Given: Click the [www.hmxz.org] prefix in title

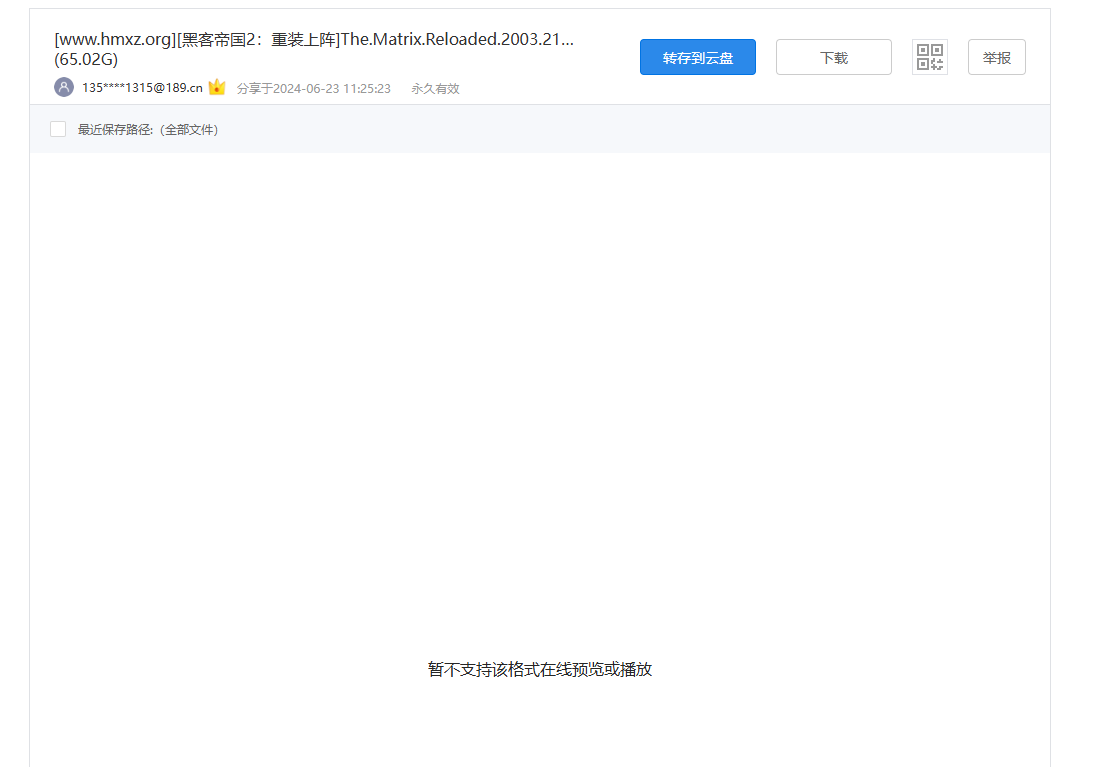Looking at the screenshot, I should click(x=115, y=40).
